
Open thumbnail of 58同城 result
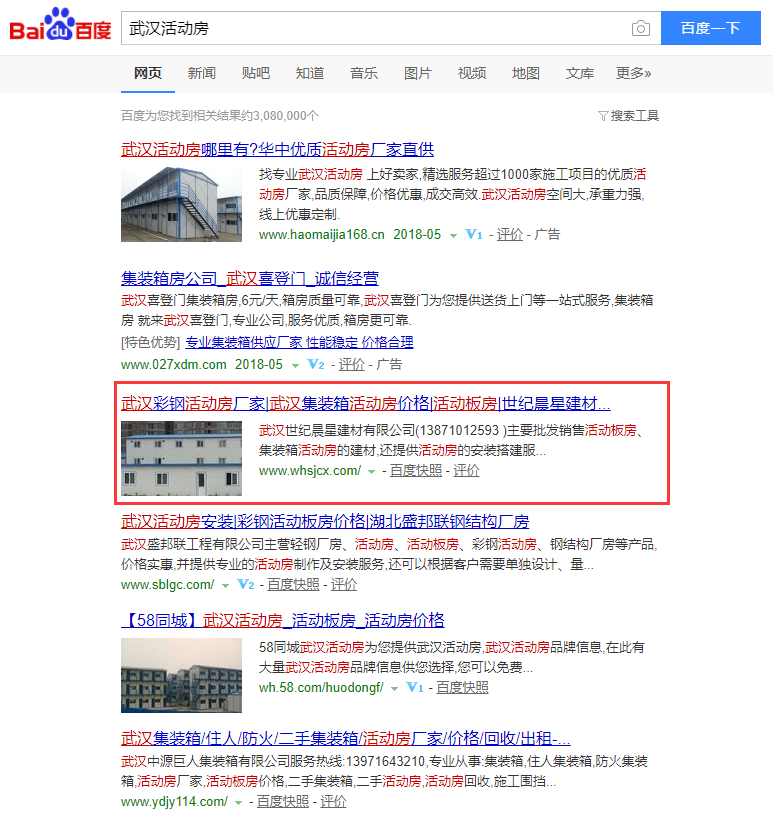point(181,675)
